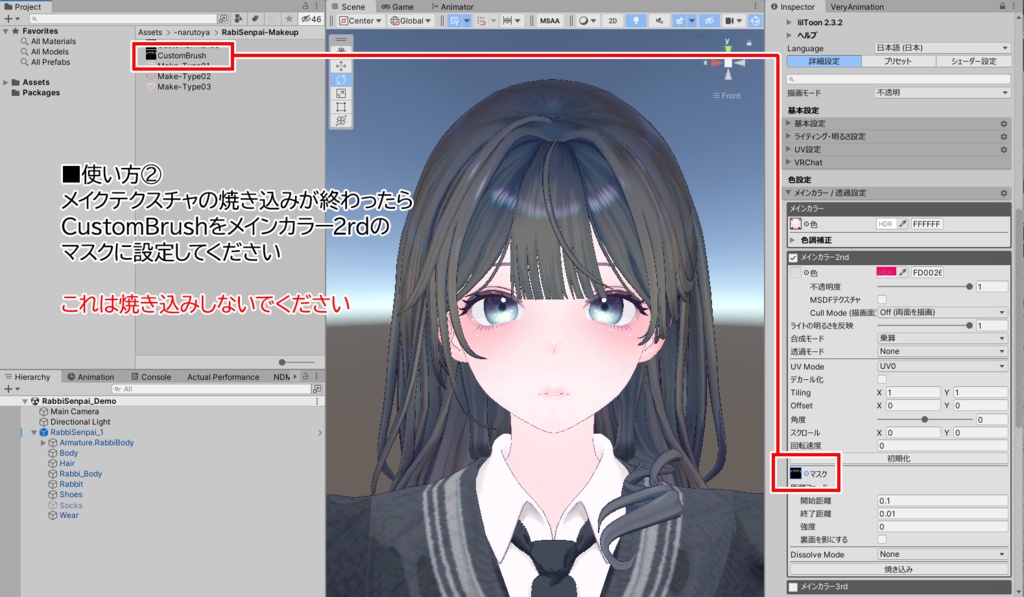Viewport: 1024px width, 597px height.
Task: Toggle 裏面を影にする checkbox
Action: (882, 540)
